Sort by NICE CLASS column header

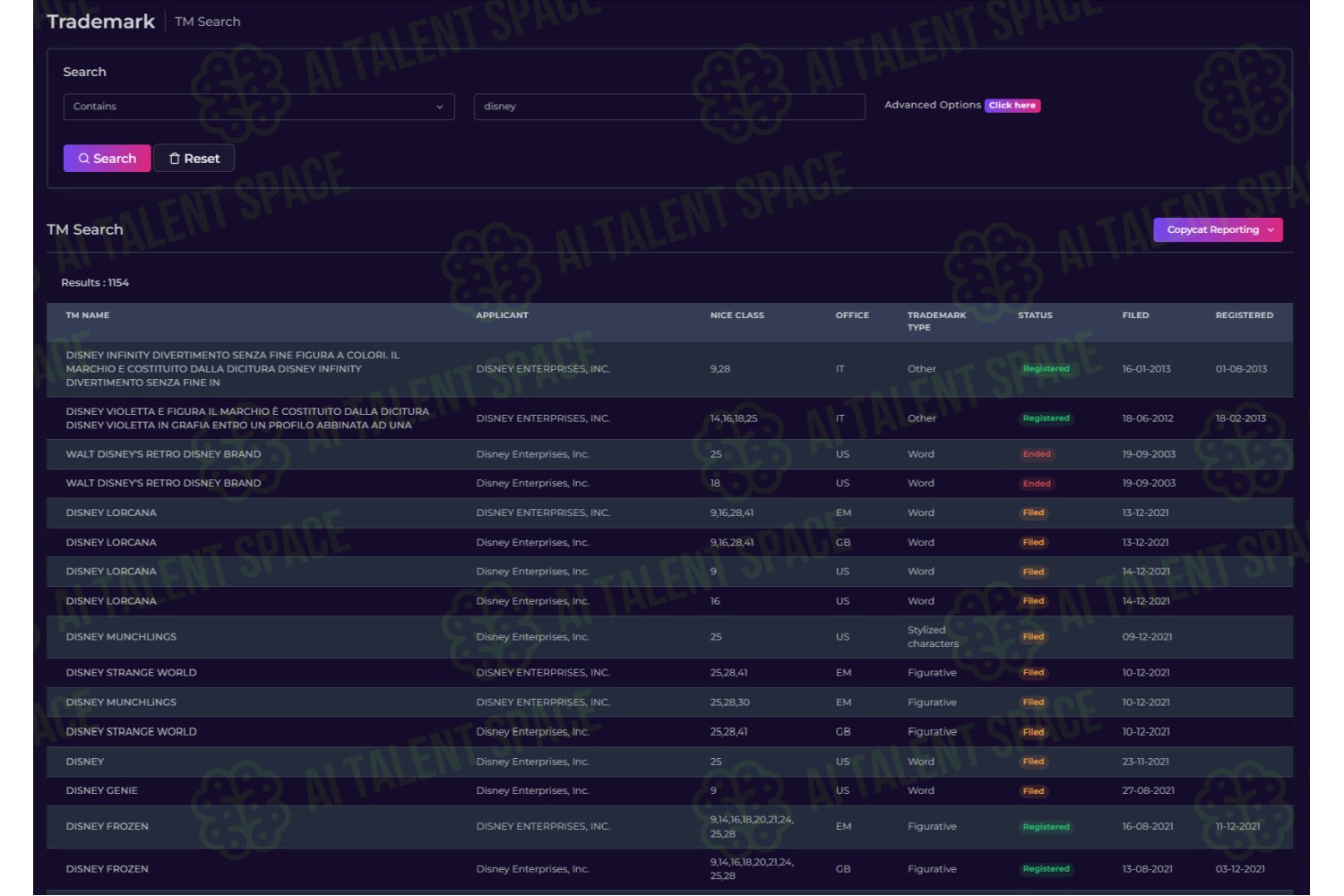tap(737, 315)
